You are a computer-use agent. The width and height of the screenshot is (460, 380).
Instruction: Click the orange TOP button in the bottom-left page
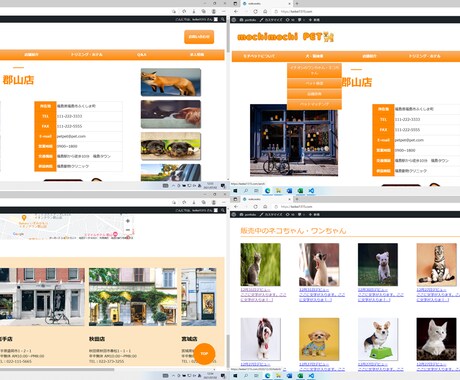204,354
